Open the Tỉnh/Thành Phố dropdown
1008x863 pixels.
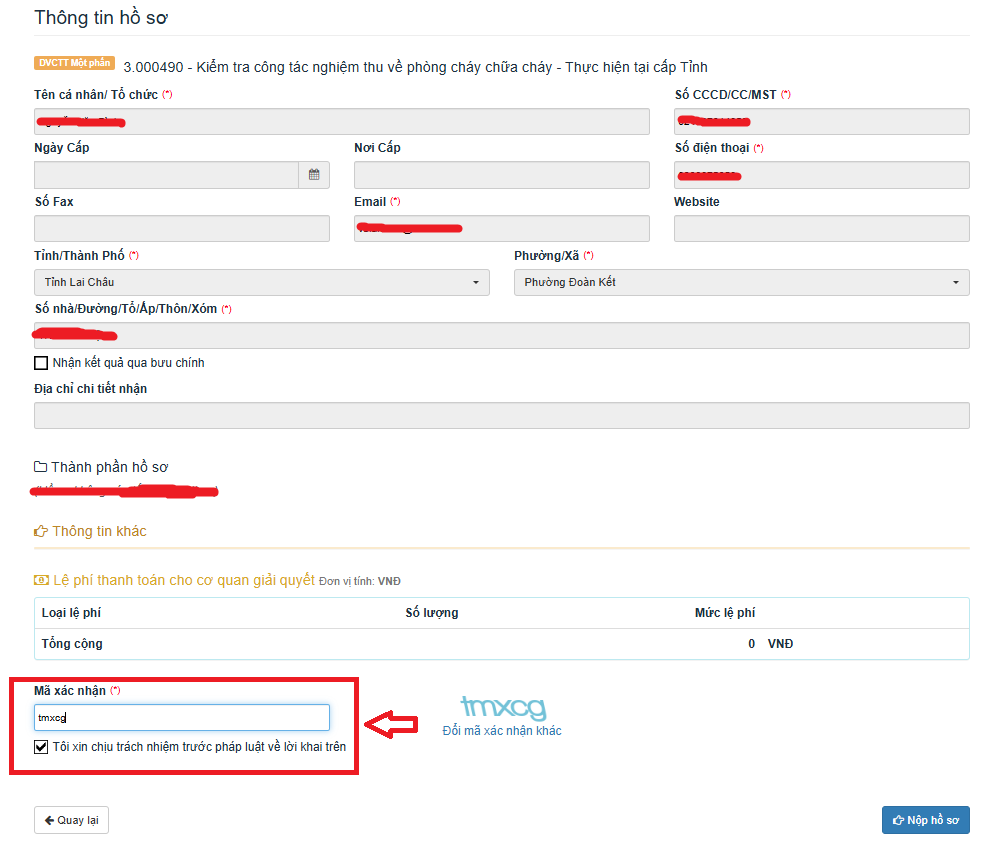[x=261, y=283]
